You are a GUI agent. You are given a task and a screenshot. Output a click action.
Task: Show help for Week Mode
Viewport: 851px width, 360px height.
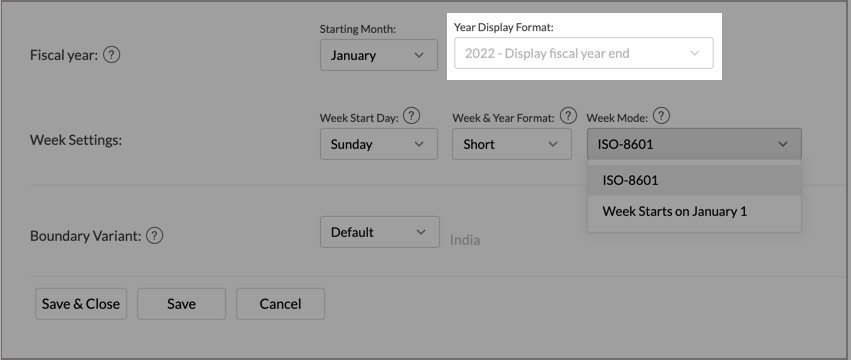point(661,116)
